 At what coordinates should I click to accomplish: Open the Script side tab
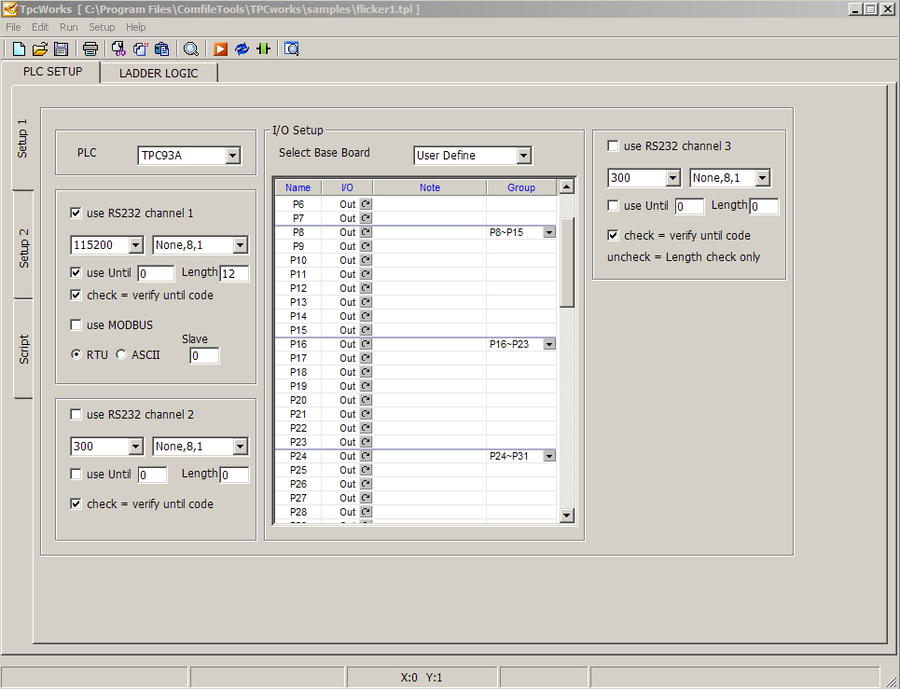[x=23, y=349]
